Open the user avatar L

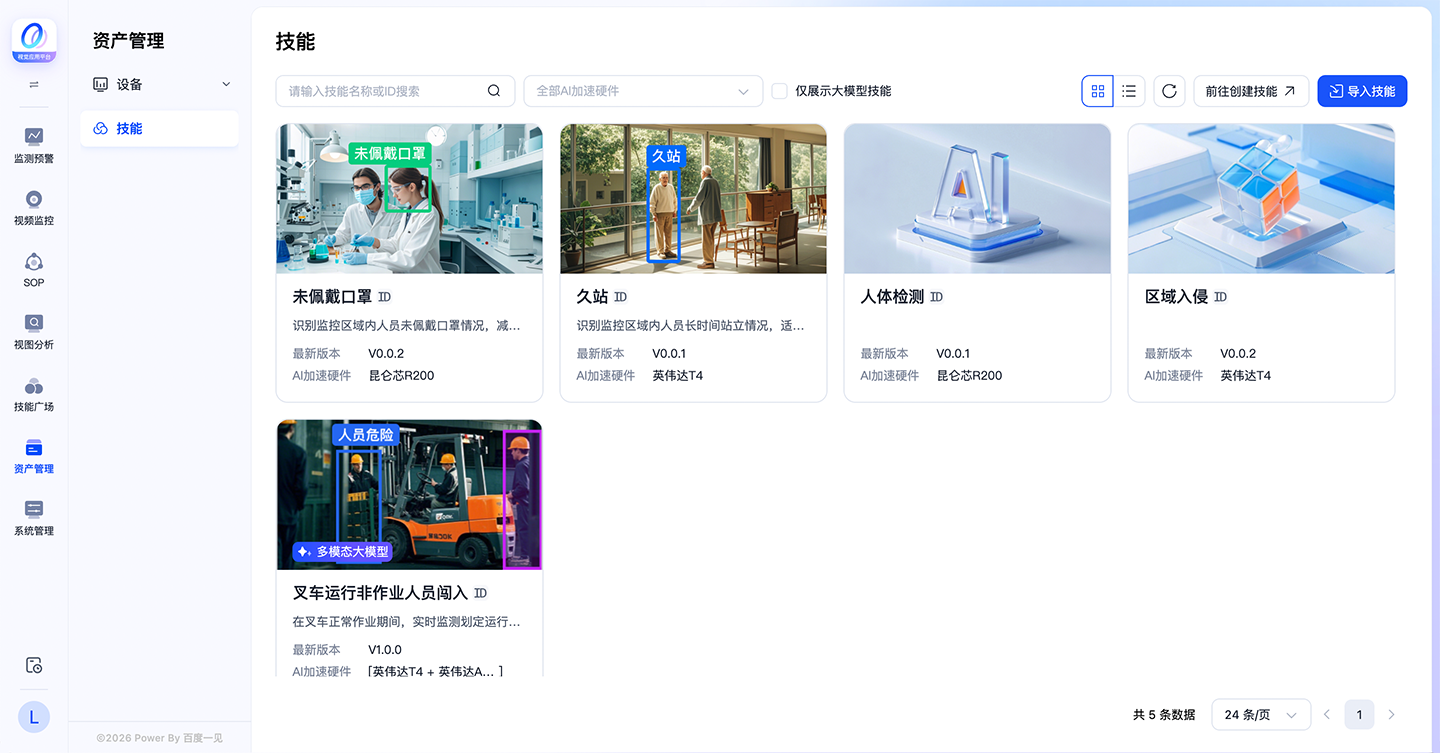point(34,716)
